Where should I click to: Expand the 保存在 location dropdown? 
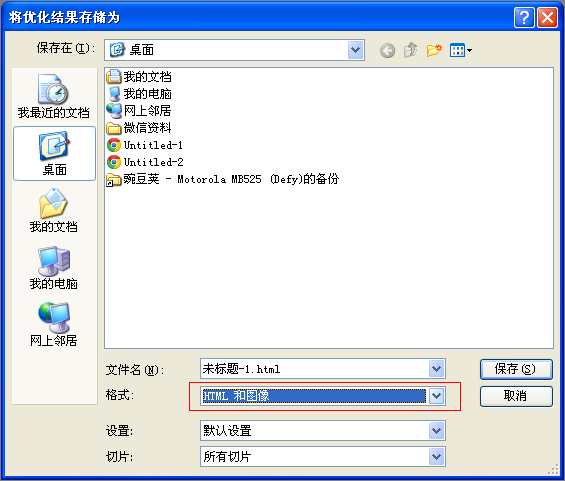[356, 50]
